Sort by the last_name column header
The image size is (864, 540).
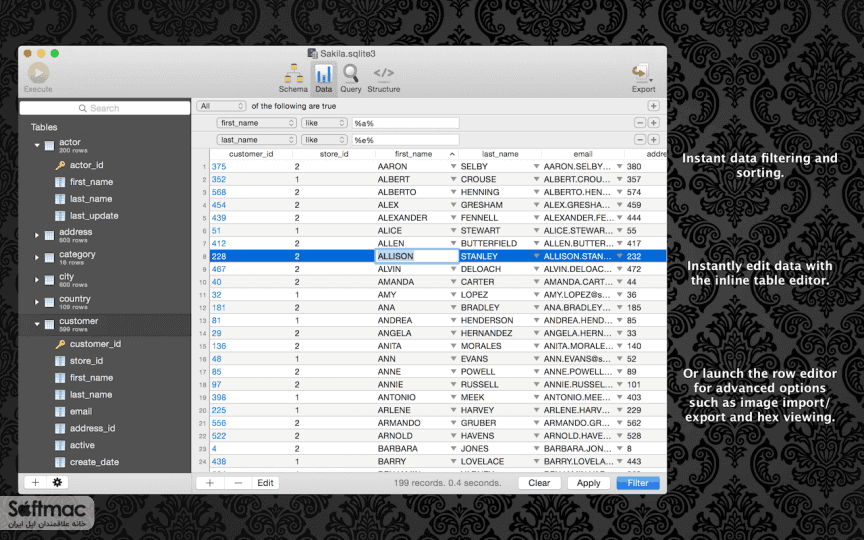[x=500, y=154]
